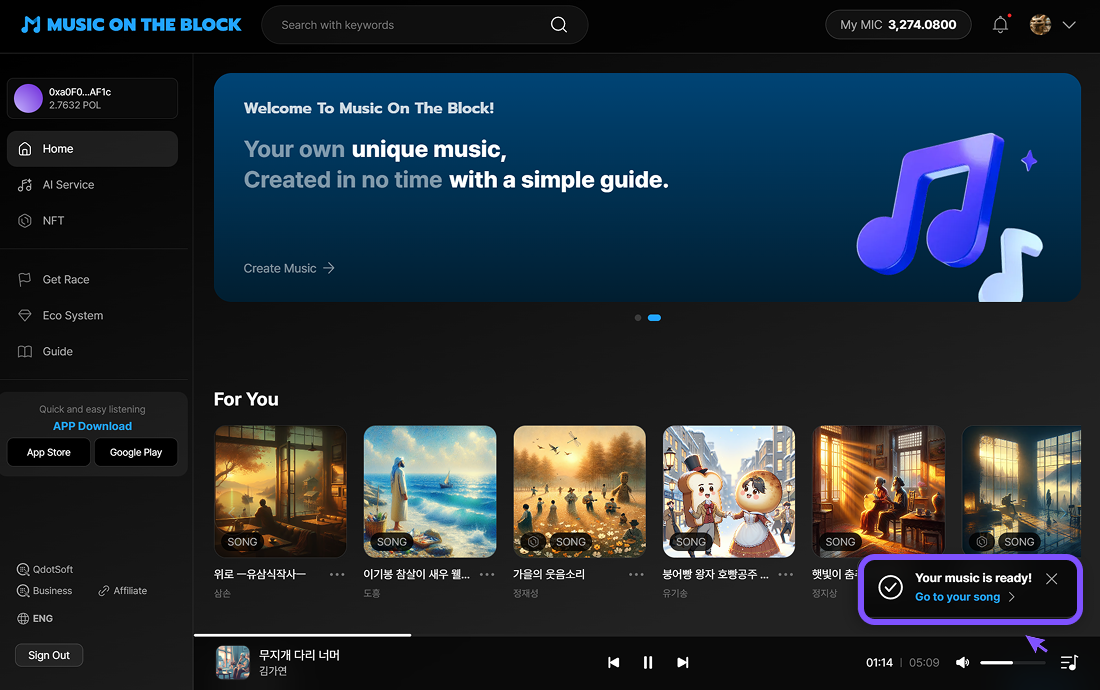Open the notifications bell

pos(1000,25)
